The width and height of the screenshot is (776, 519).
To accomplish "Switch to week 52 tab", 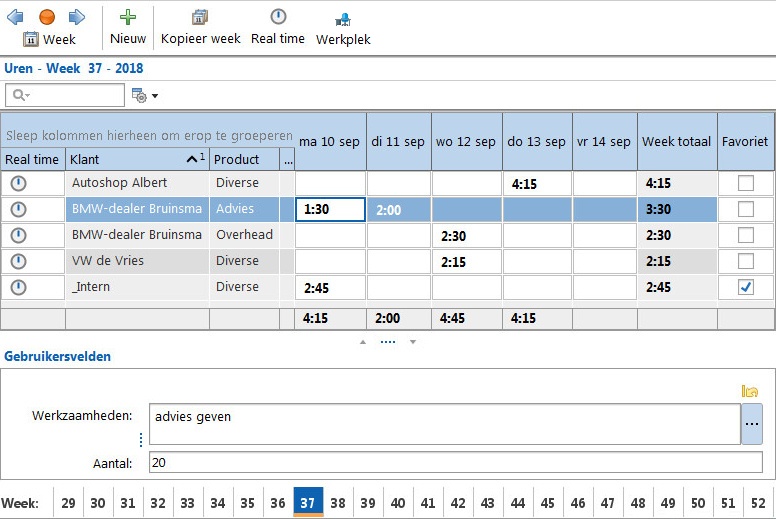I will pyautogui.click(x=757, y=503).
